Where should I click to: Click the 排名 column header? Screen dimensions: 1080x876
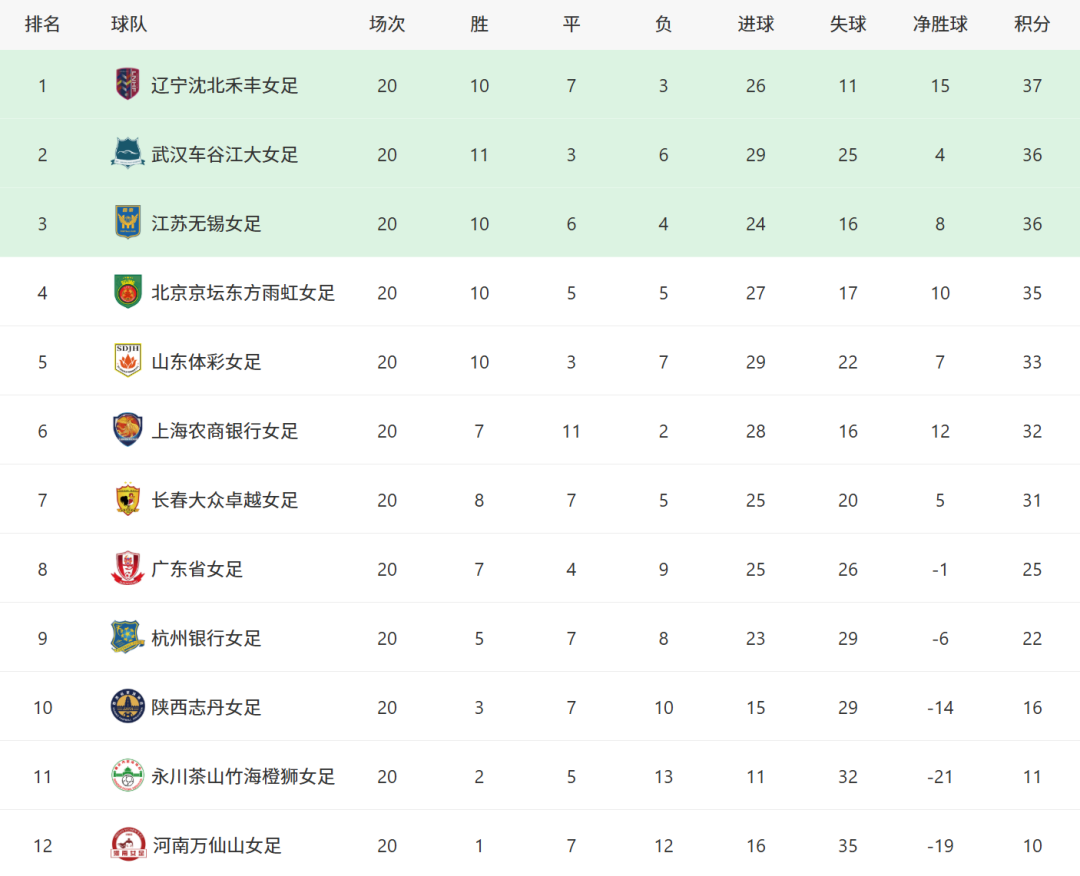tap(42, 24)
